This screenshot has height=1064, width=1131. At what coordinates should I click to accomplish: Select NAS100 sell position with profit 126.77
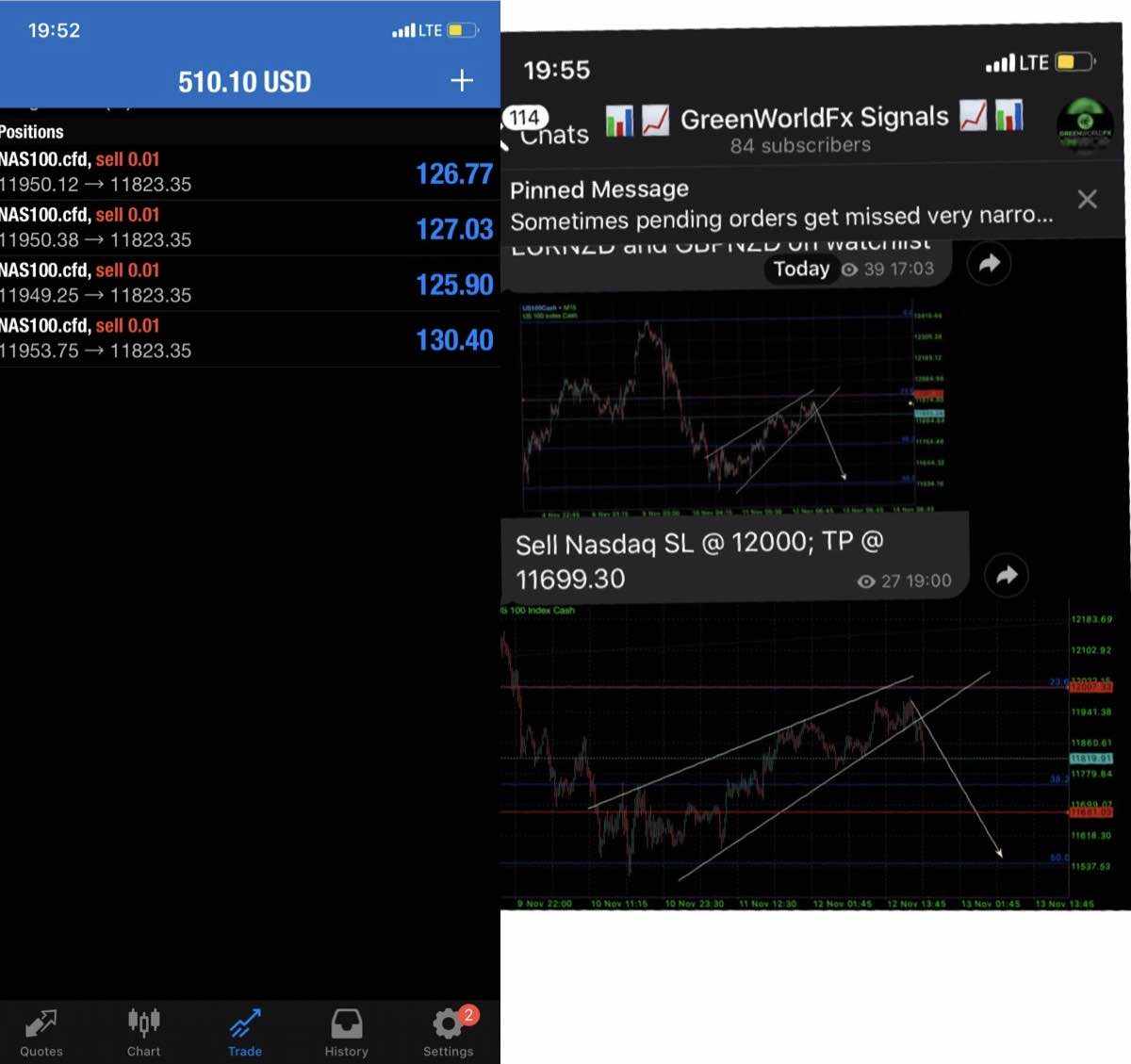click(x=250, y=172)
